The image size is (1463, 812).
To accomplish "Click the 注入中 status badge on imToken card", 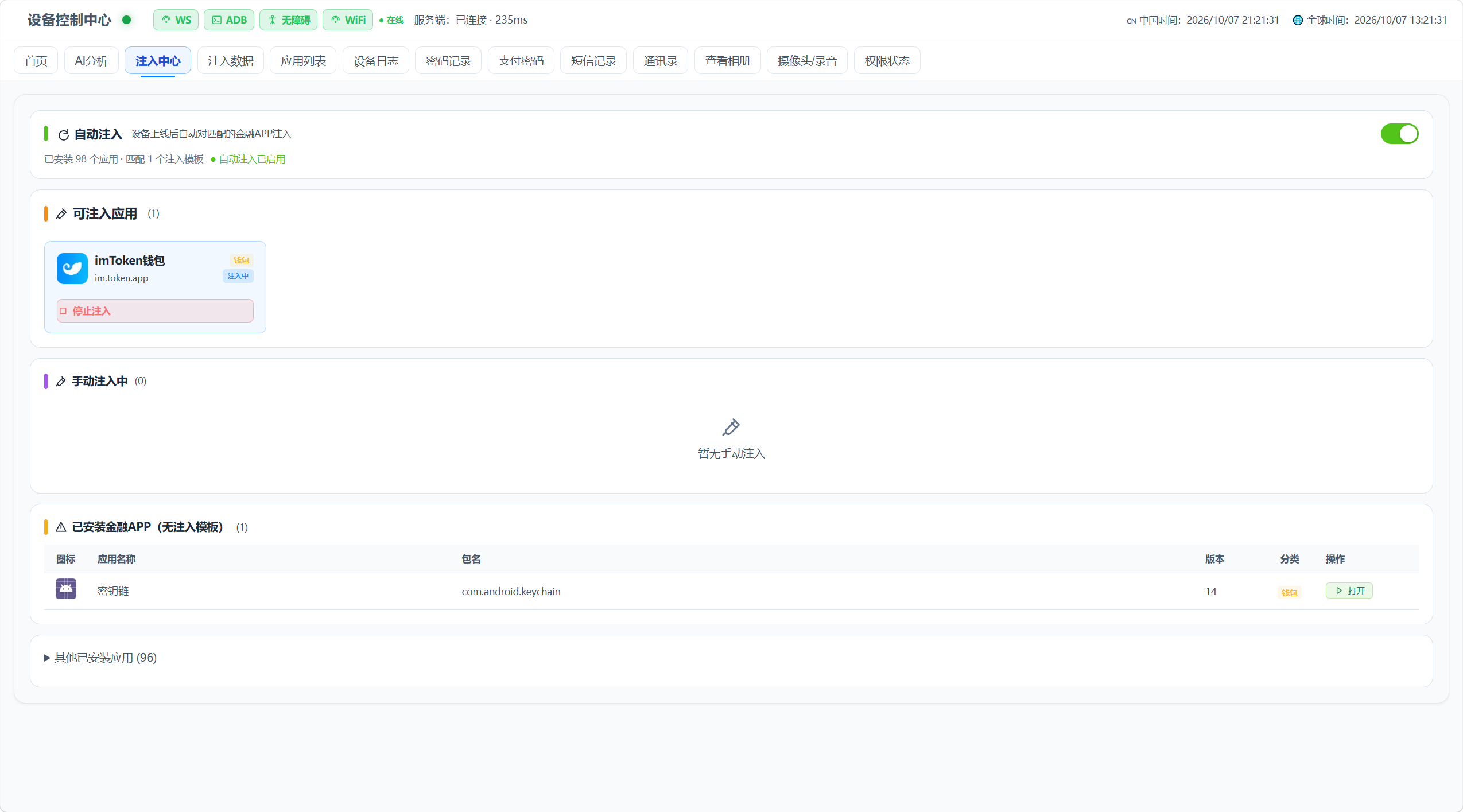I will point(238,276).
